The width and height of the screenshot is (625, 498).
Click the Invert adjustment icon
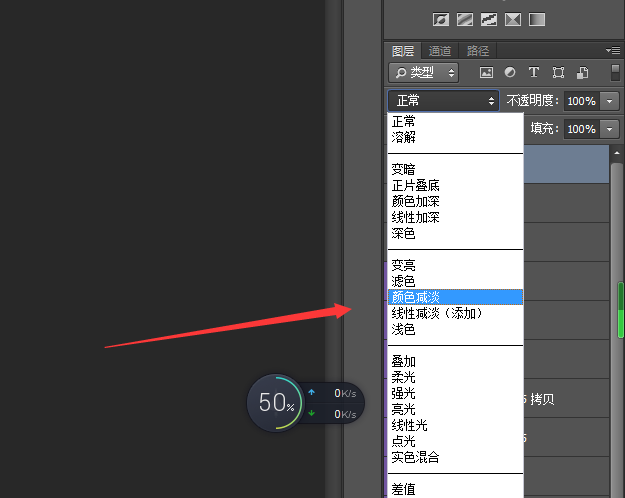[441, 19]
